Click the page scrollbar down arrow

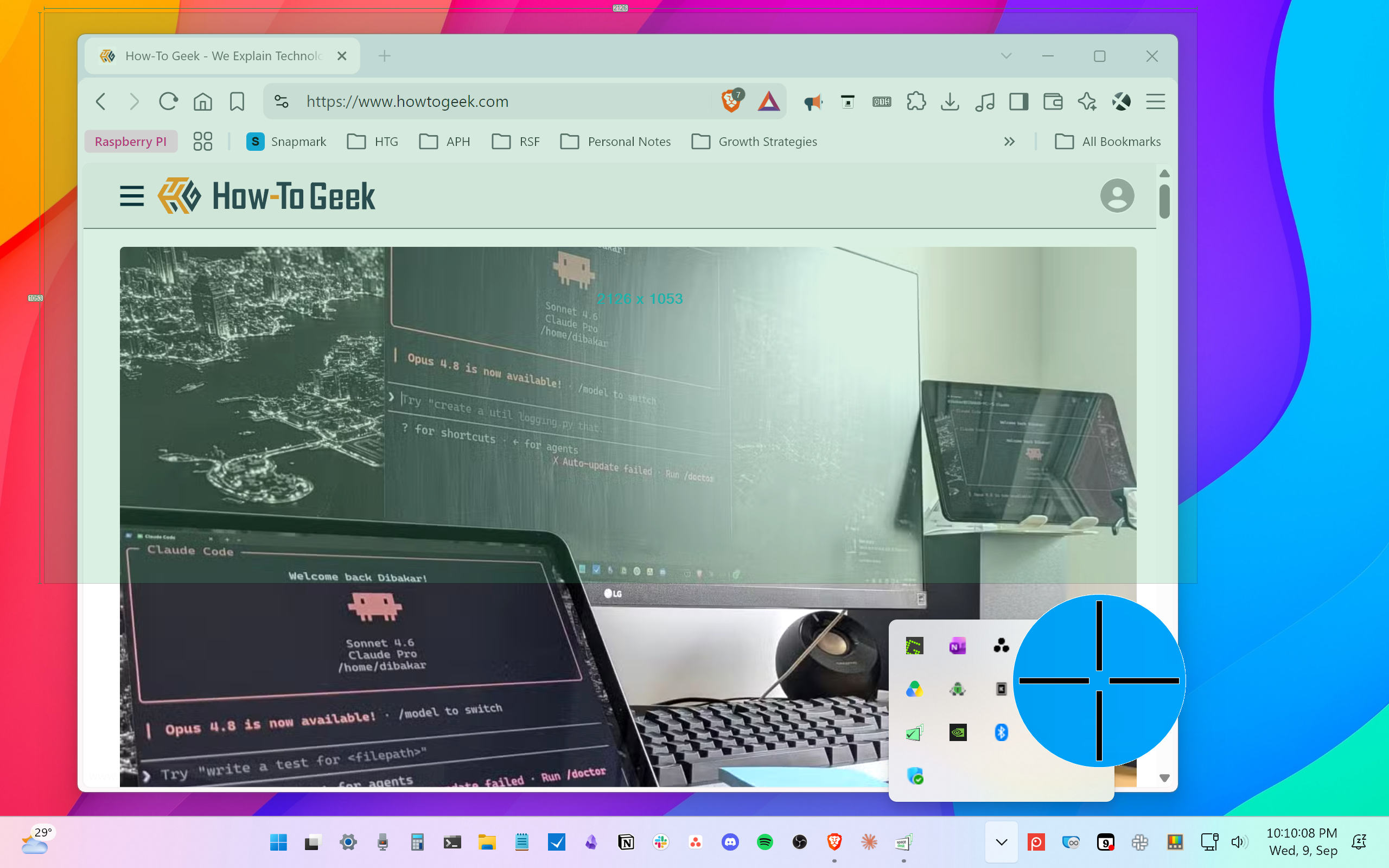click(1164, 778)
